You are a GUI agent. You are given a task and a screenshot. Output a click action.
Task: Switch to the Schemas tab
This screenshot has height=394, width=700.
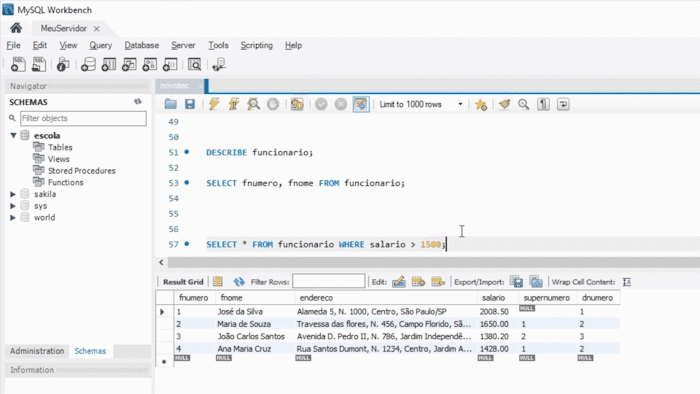[x=90, y=351]
